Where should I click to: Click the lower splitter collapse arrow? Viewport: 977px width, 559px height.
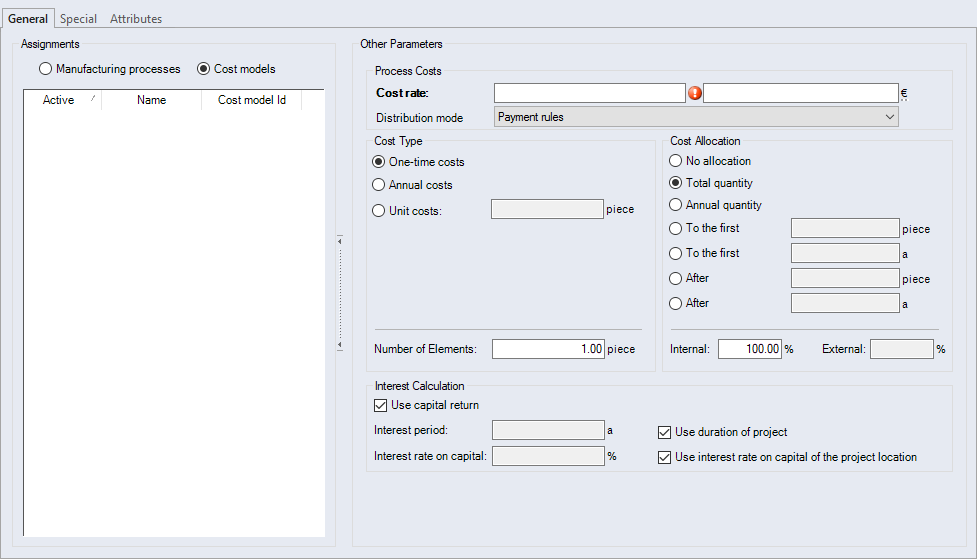tap(340, 345)
